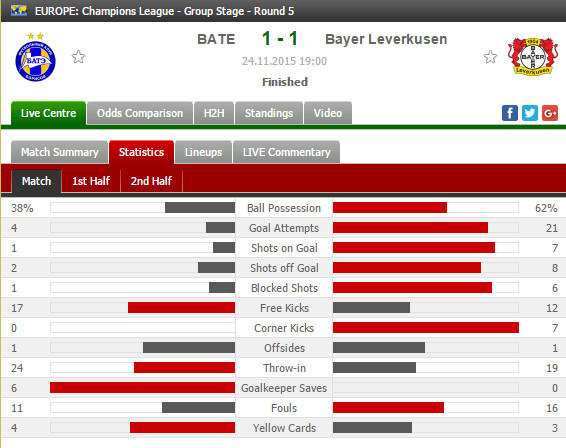Click the Europe flag icon in header
Image resolution: width=566 pixels, height=448 pixels.
tap(19, 10)
